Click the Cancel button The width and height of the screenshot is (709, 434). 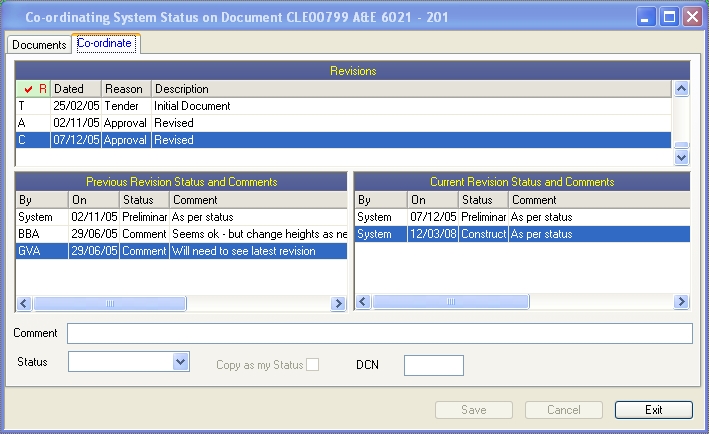pyautogui.click(x=563, y=410)
